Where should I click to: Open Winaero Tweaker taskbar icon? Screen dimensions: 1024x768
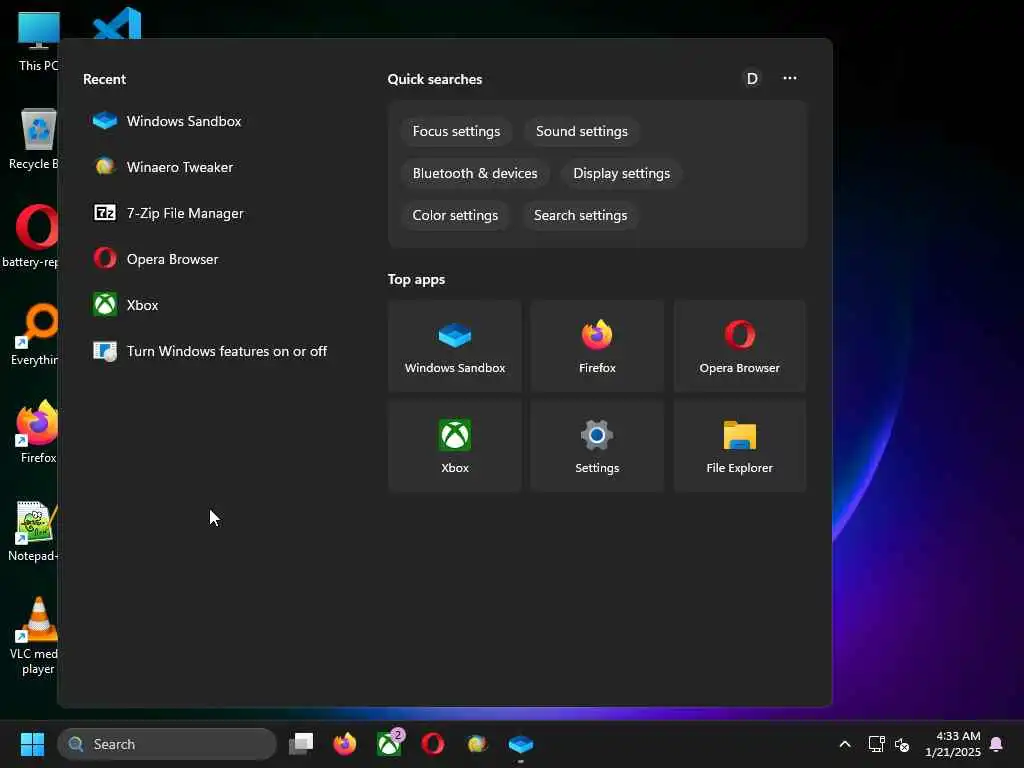477,744
